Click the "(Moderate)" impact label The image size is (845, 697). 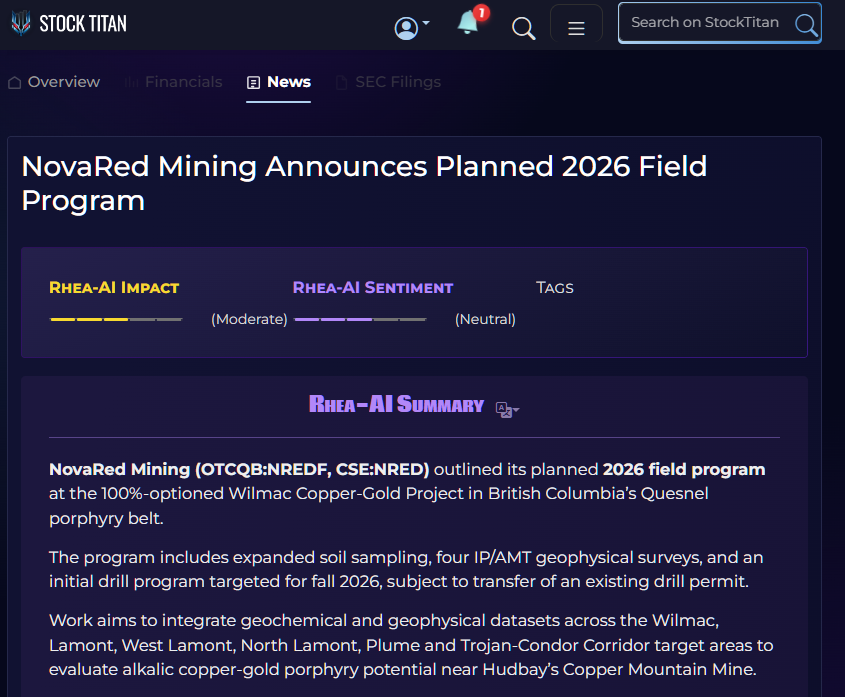coord(250,319)
